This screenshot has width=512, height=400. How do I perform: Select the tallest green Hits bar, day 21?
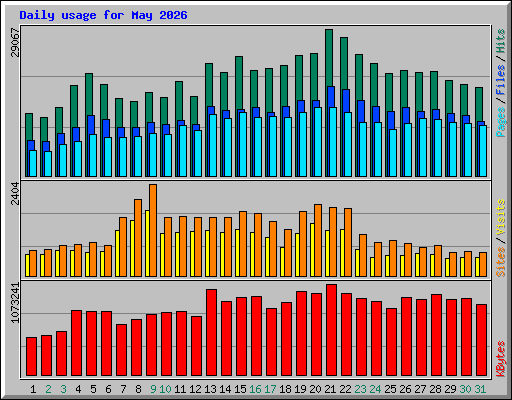[x=329, y=57]
